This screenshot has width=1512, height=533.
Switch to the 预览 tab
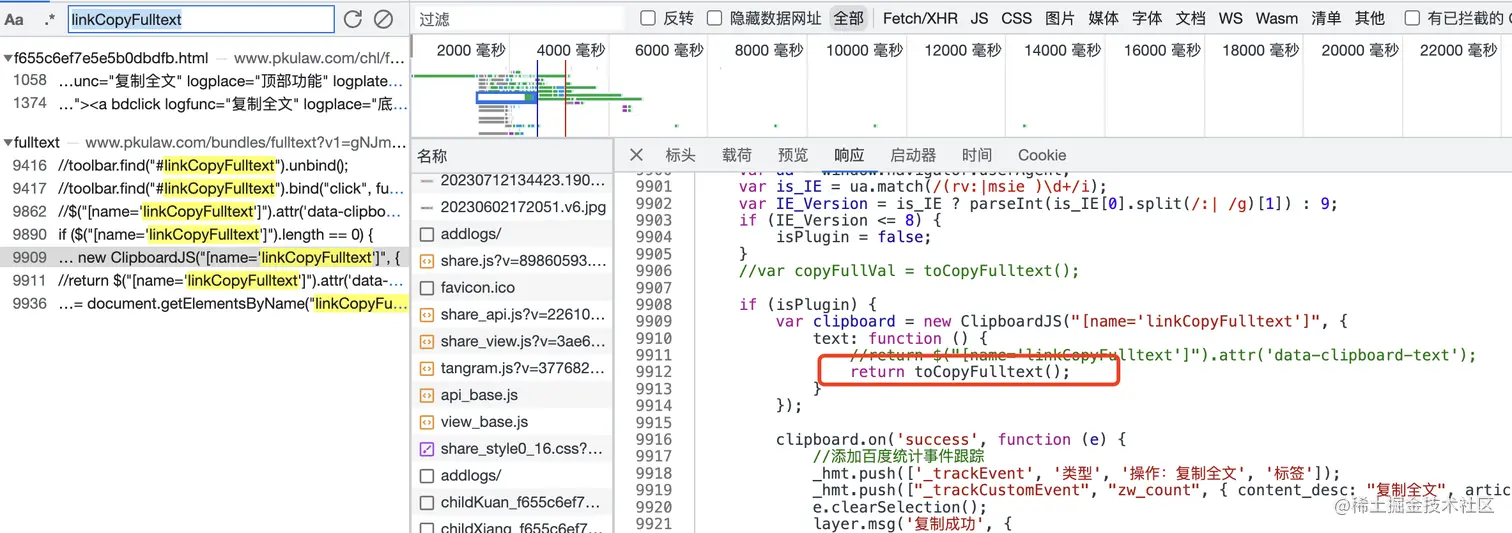pyautogui.click(x=793, y=155)
